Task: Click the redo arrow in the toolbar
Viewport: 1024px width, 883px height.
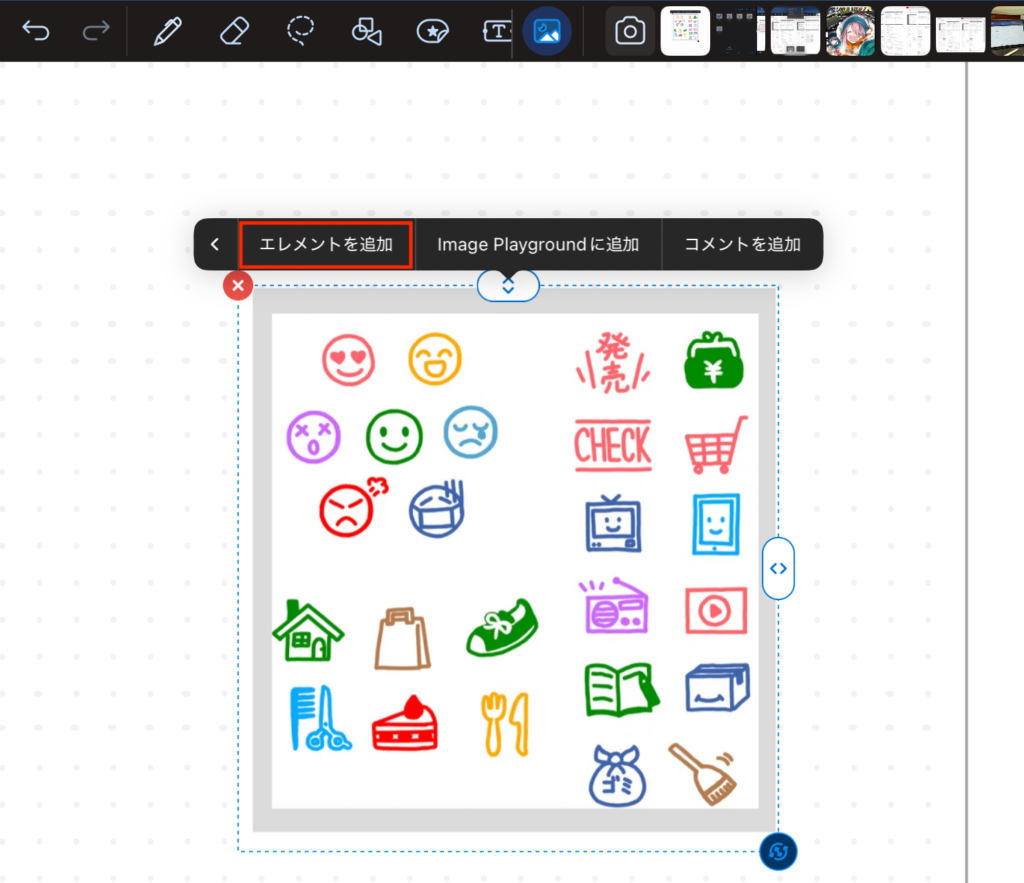Action: (96, 32)
